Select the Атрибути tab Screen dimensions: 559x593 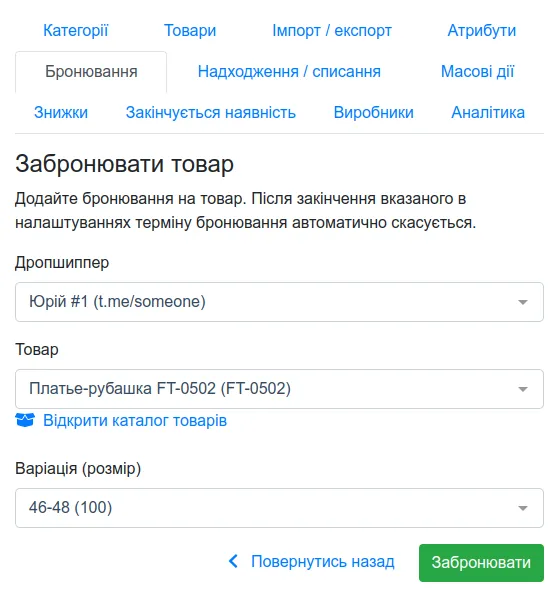(x=482, y=31)
